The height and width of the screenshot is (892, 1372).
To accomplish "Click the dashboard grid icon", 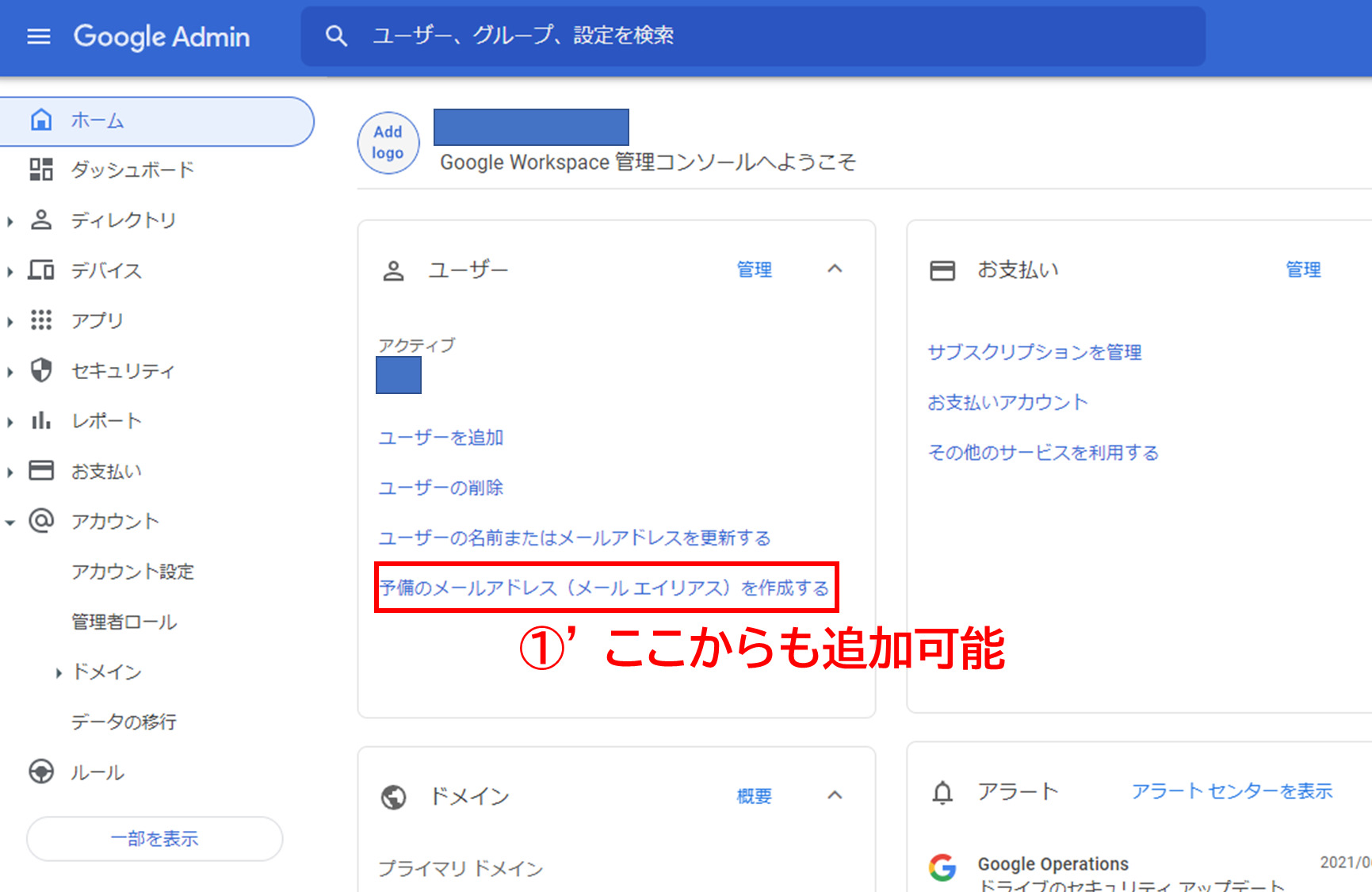I will pyautogui.click(x=41, y=170).
